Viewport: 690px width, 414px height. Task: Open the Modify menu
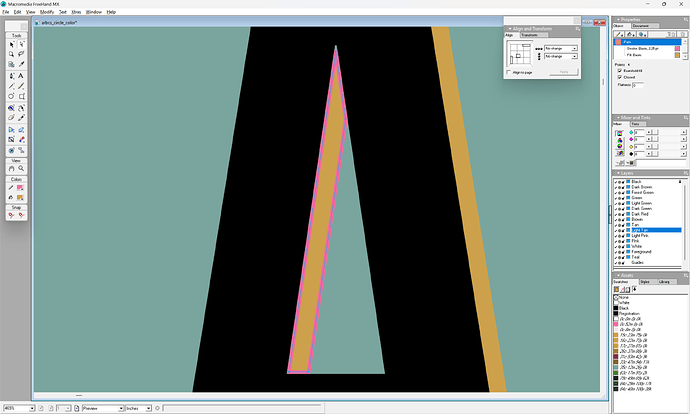(x=46, y=11)
